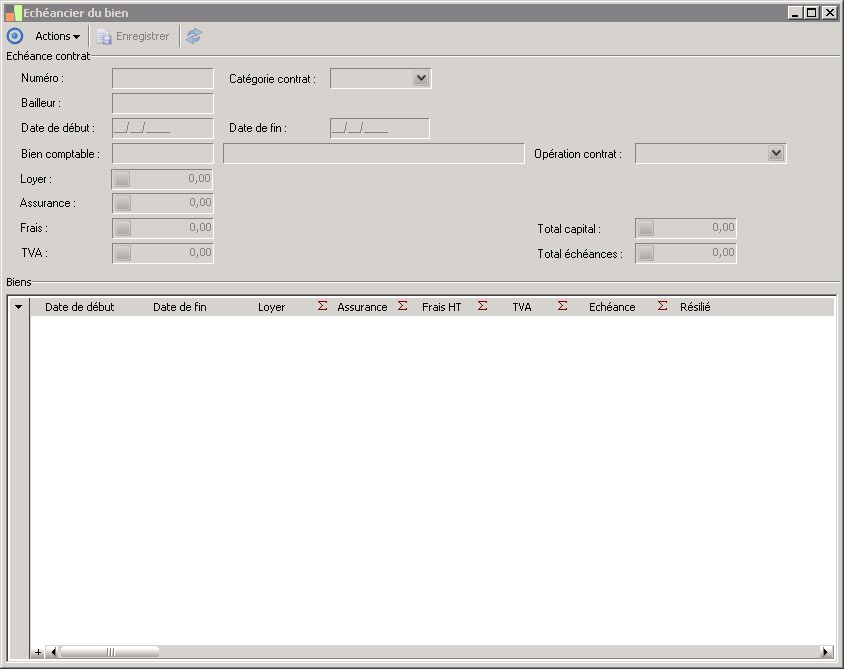Close the Echéancier du bien window

(x=829, y=13)
